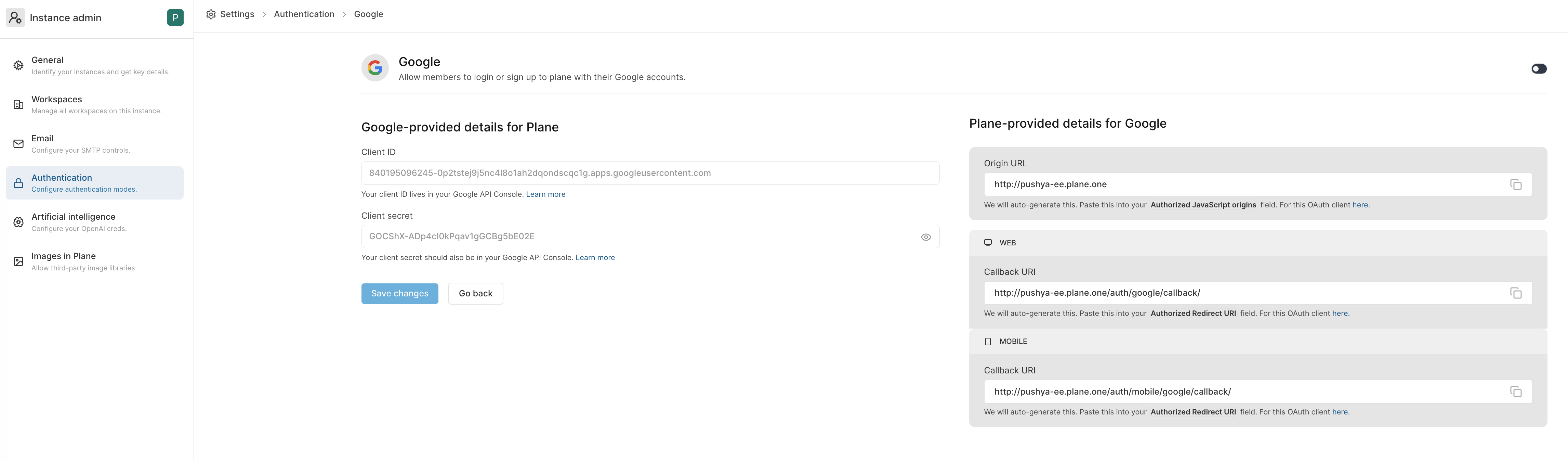Screen dimensions: 1568x461
Task: Open Settings from the breadcrumb
Action: click(x=237, y=13)
